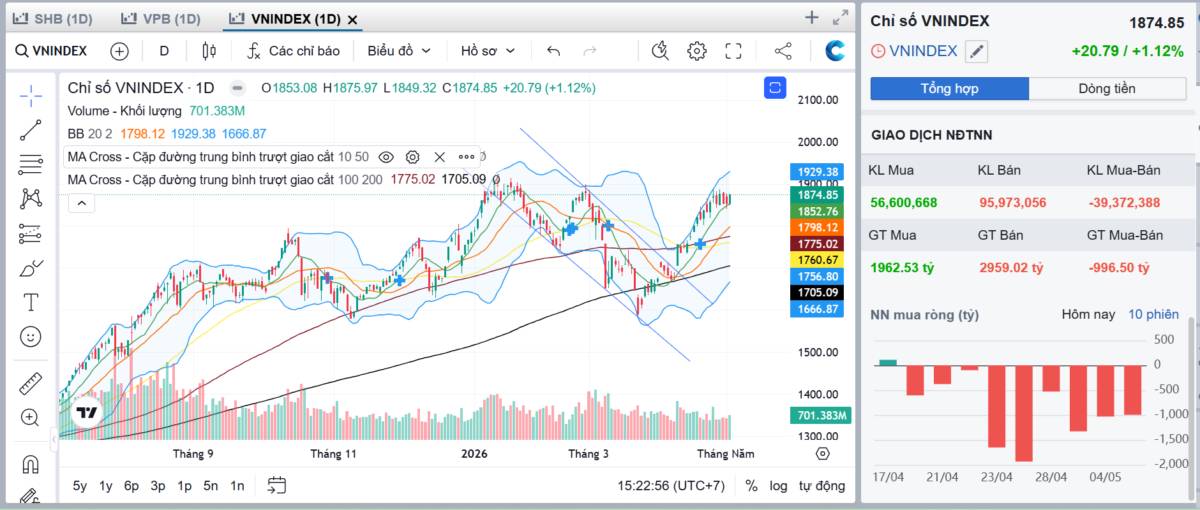Toggle log scale
This screenshot has height=510, width=1200.
tap(778, 486)
